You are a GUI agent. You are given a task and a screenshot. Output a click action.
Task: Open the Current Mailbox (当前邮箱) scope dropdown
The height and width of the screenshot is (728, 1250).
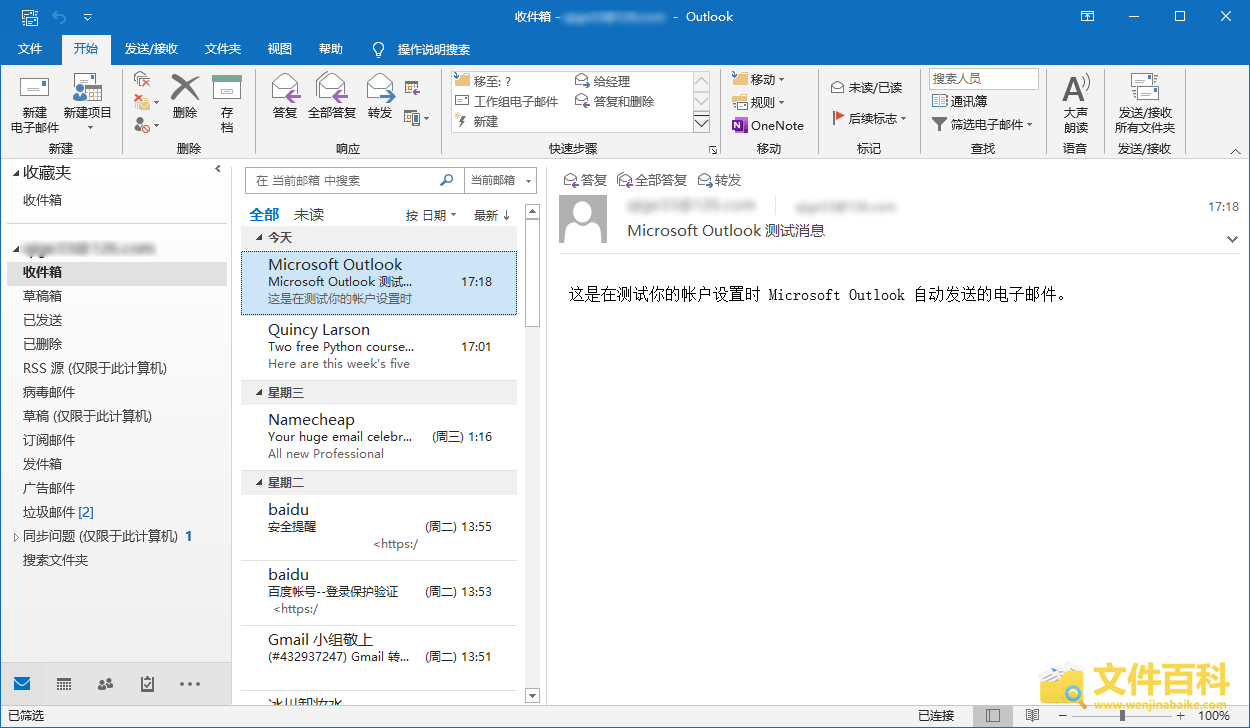coord(500,180)
